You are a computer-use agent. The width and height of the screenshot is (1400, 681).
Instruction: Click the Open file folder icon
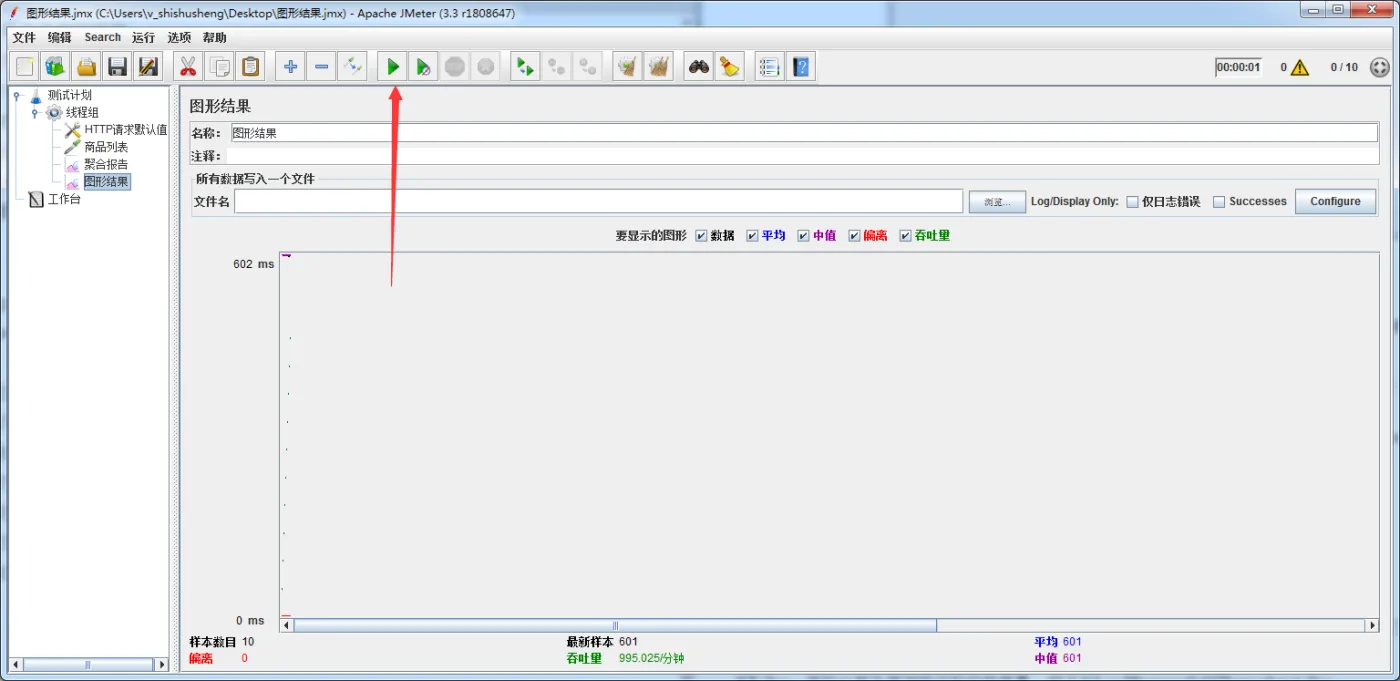[x=87, y=67]
